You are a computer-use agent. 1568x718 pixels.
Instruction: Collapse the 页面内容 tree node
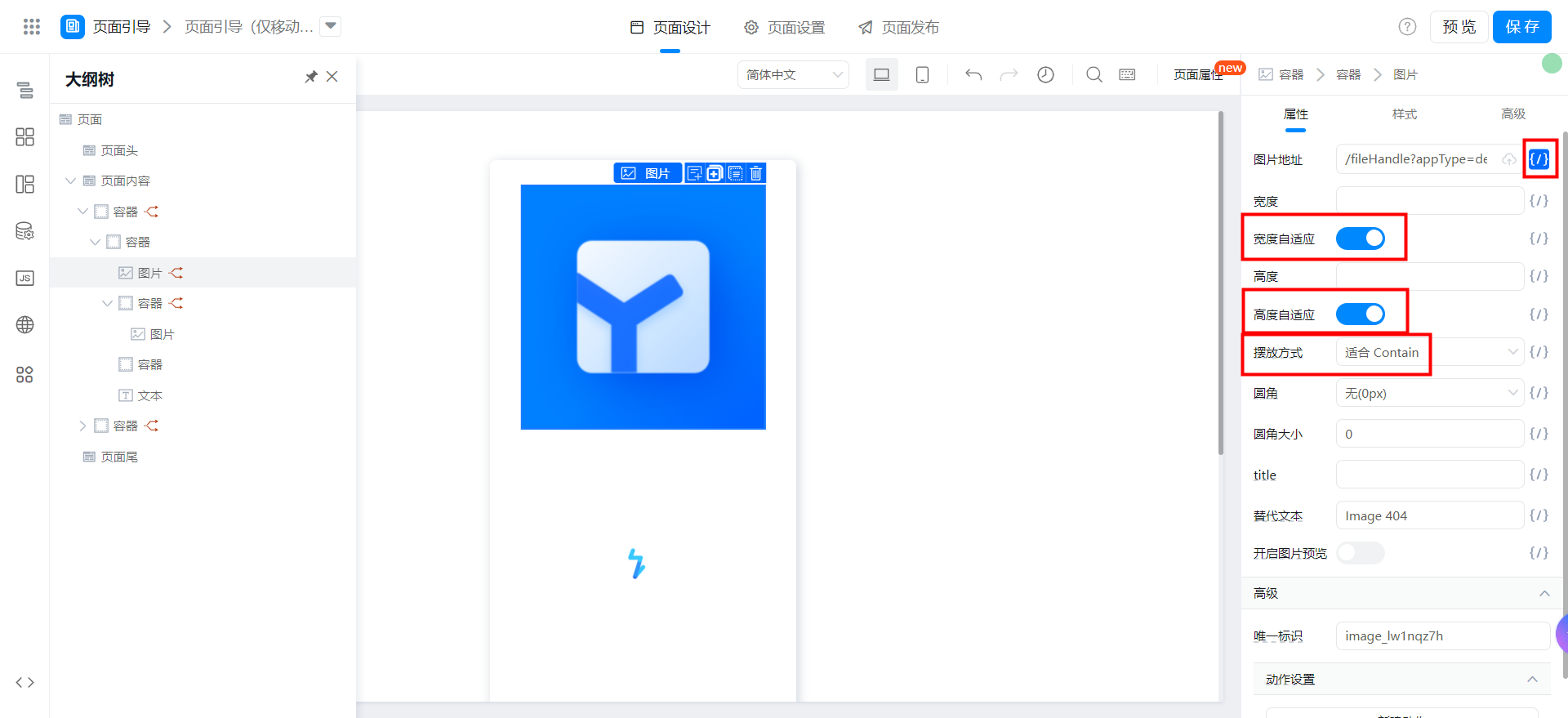(70, 181)
